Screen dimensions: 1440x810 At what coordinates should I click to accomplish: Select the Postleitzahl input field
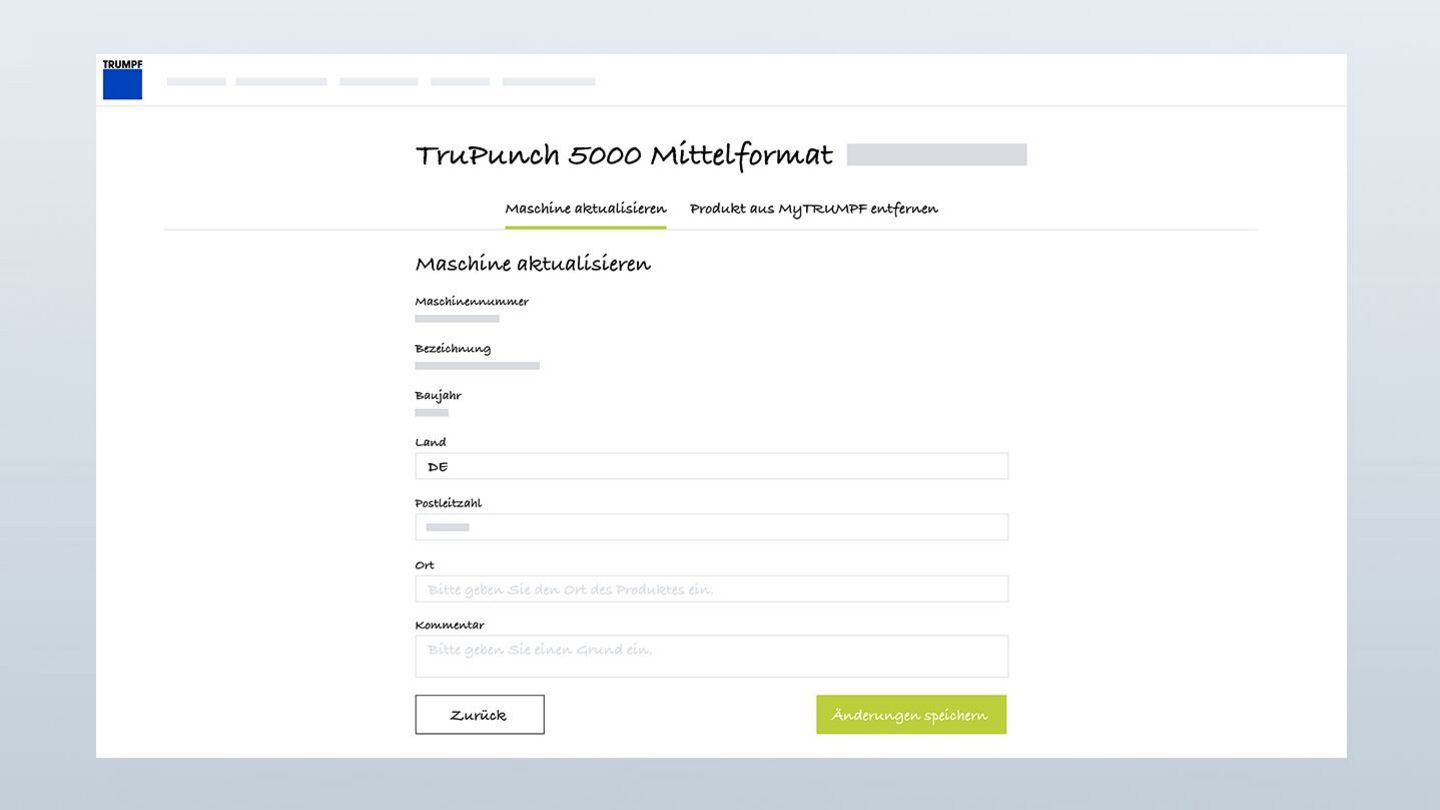(711, 526)
